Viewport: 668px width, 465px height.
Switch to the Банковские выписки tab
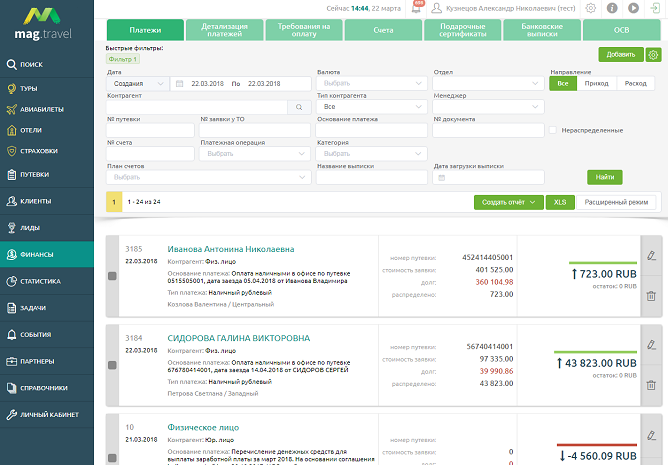(x=538, y=30)
